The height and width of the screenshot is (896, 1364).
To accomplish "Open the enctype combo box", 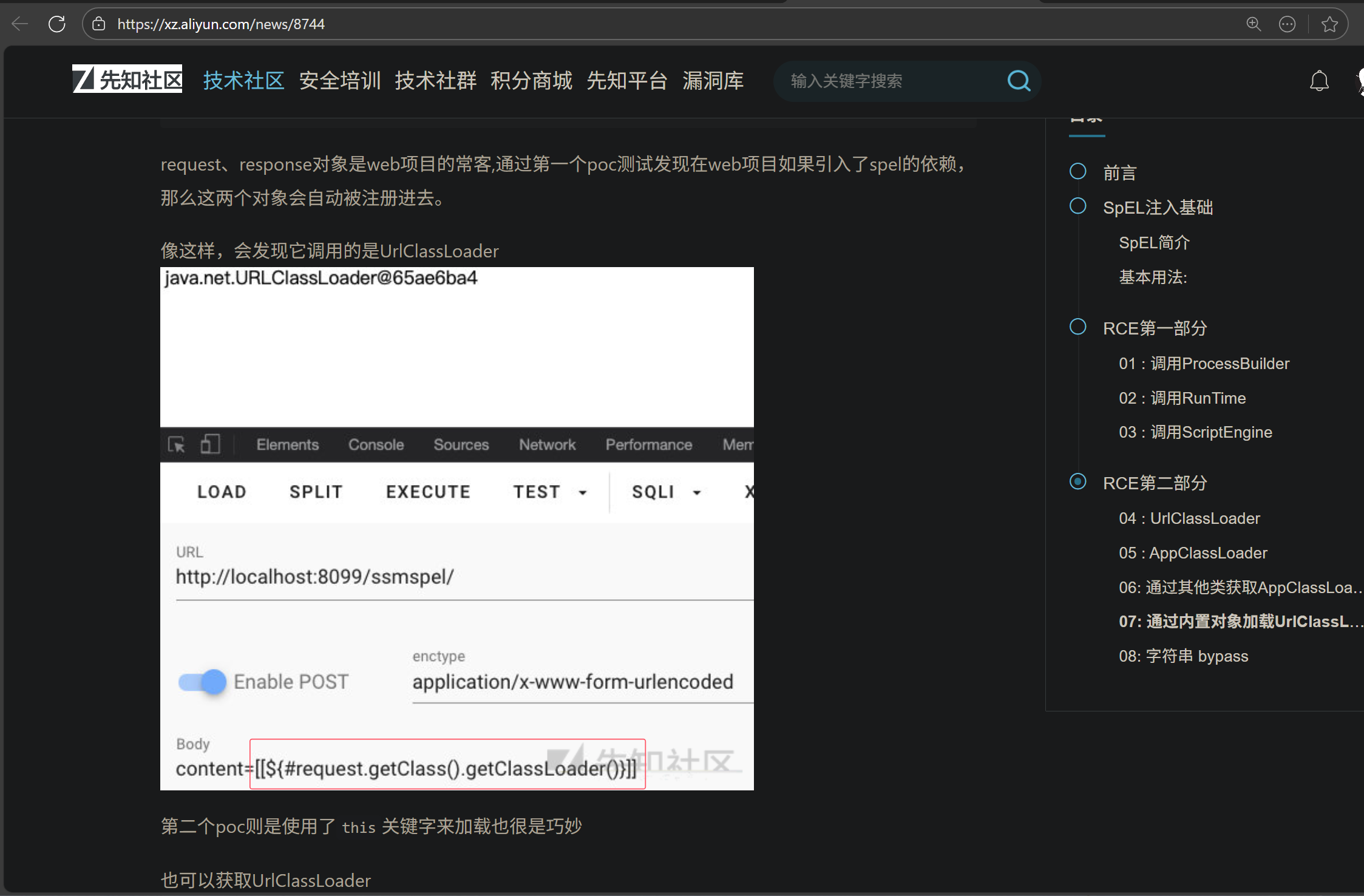I will point(572,682).
